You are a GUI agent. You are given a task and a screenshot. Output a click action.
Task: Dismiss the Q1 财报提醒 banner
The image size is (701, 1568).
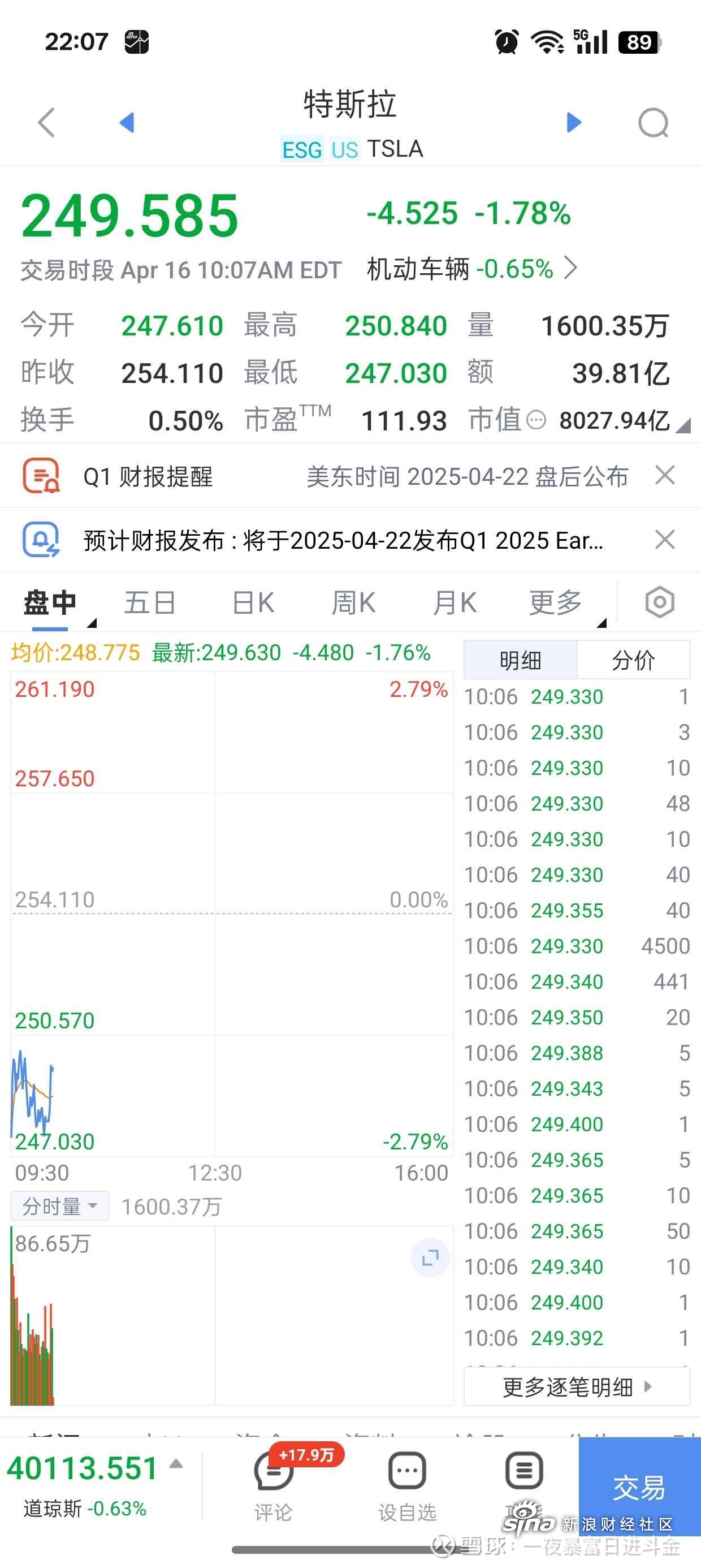coord(665,475)
